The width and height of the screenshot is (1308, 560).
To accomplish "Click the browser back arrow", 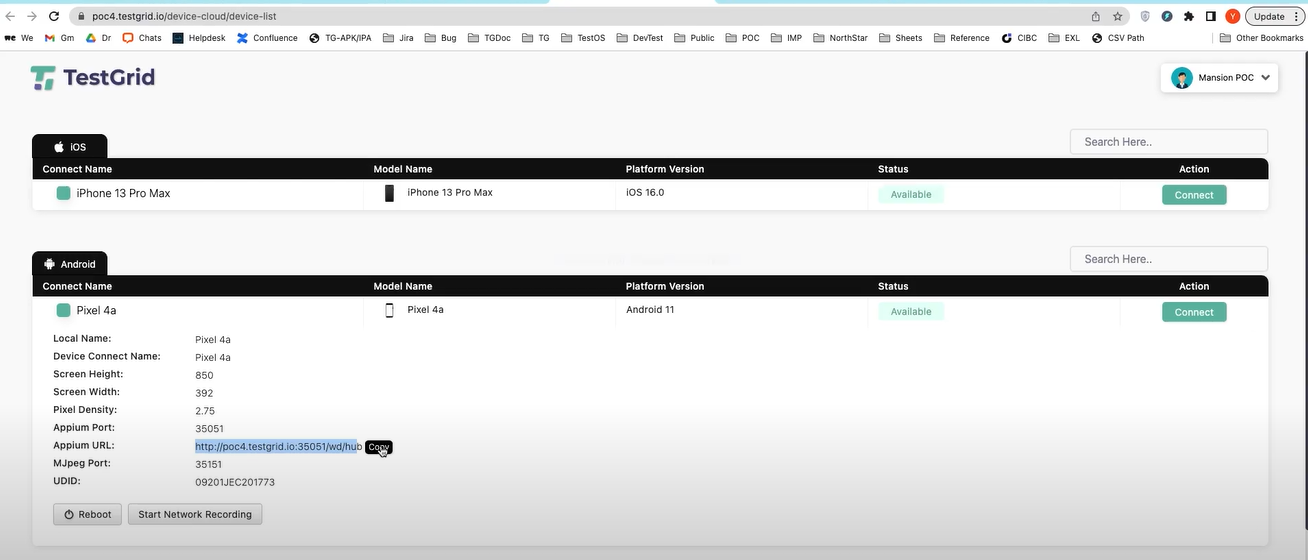I will [11, 17].
